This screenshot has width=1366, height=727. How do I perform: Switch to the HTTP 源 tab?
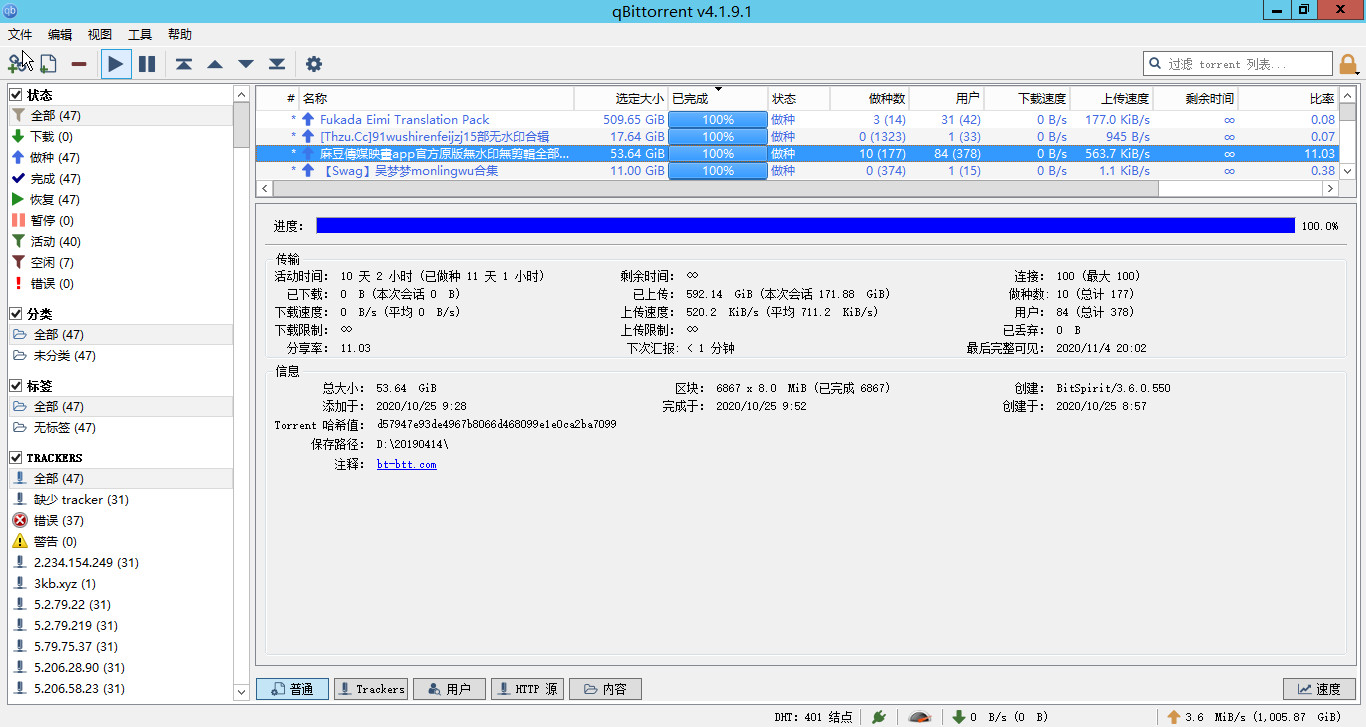(x=528, y=689)
